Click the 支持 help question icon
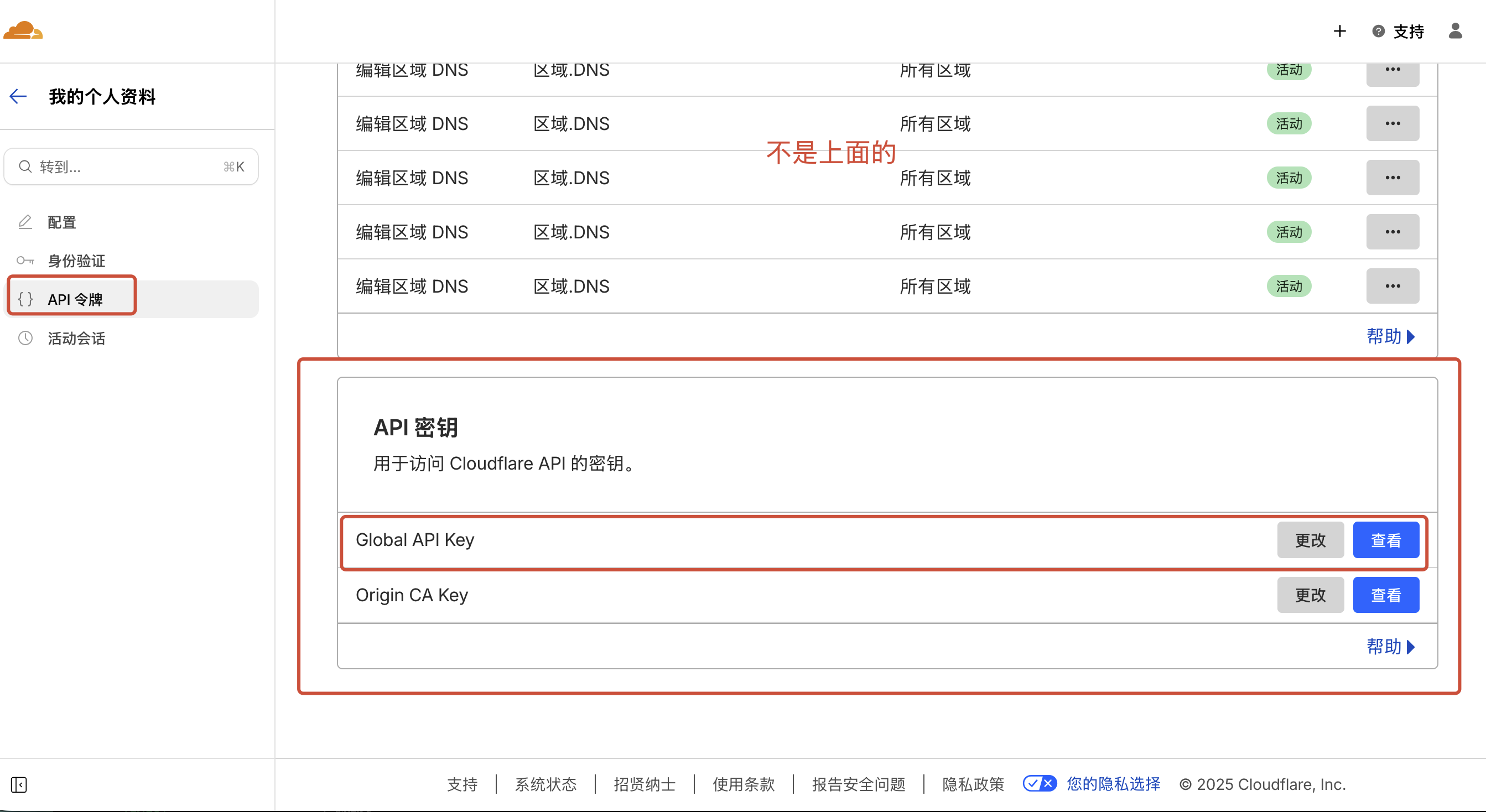Screen dimensions: 1486x812 (x=1378, y=31)
